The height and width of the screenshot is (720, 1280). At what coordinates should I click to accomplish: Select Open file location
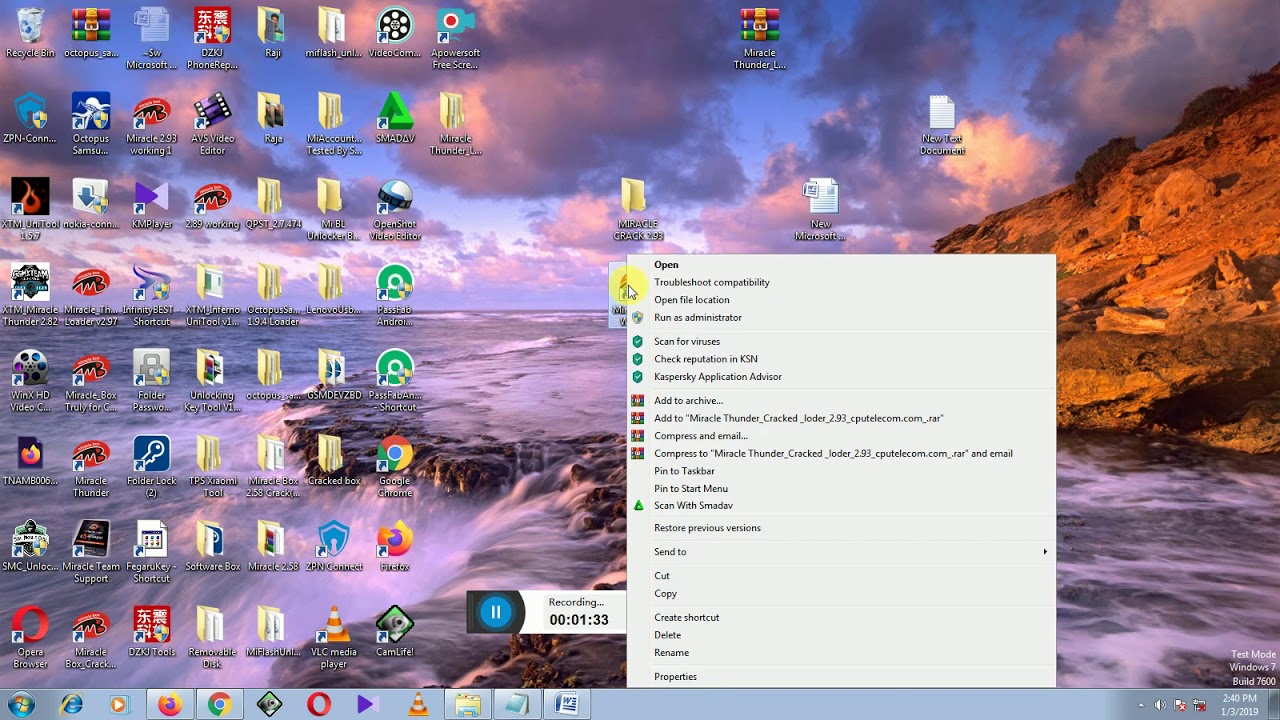tap(841, 300)
